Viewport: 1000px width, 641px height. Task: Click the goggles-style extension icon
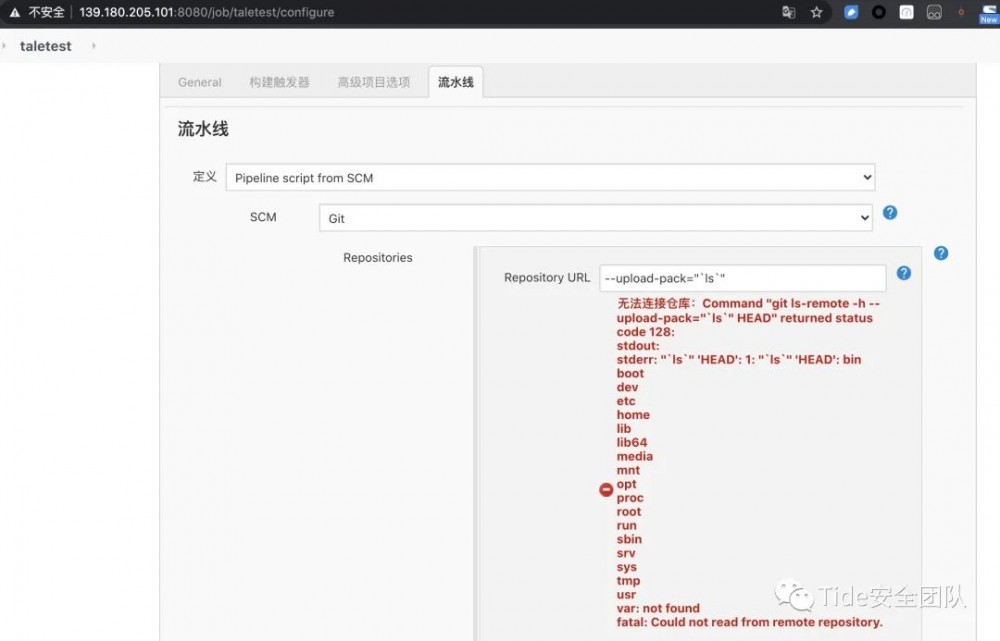[x=933, y=11]
